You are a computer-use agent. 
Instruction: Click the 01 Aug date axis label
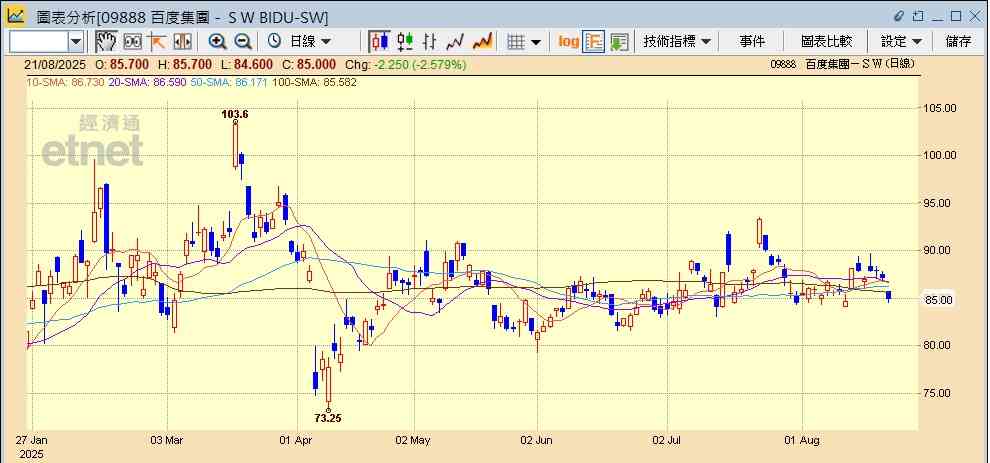tap(802, 440)
